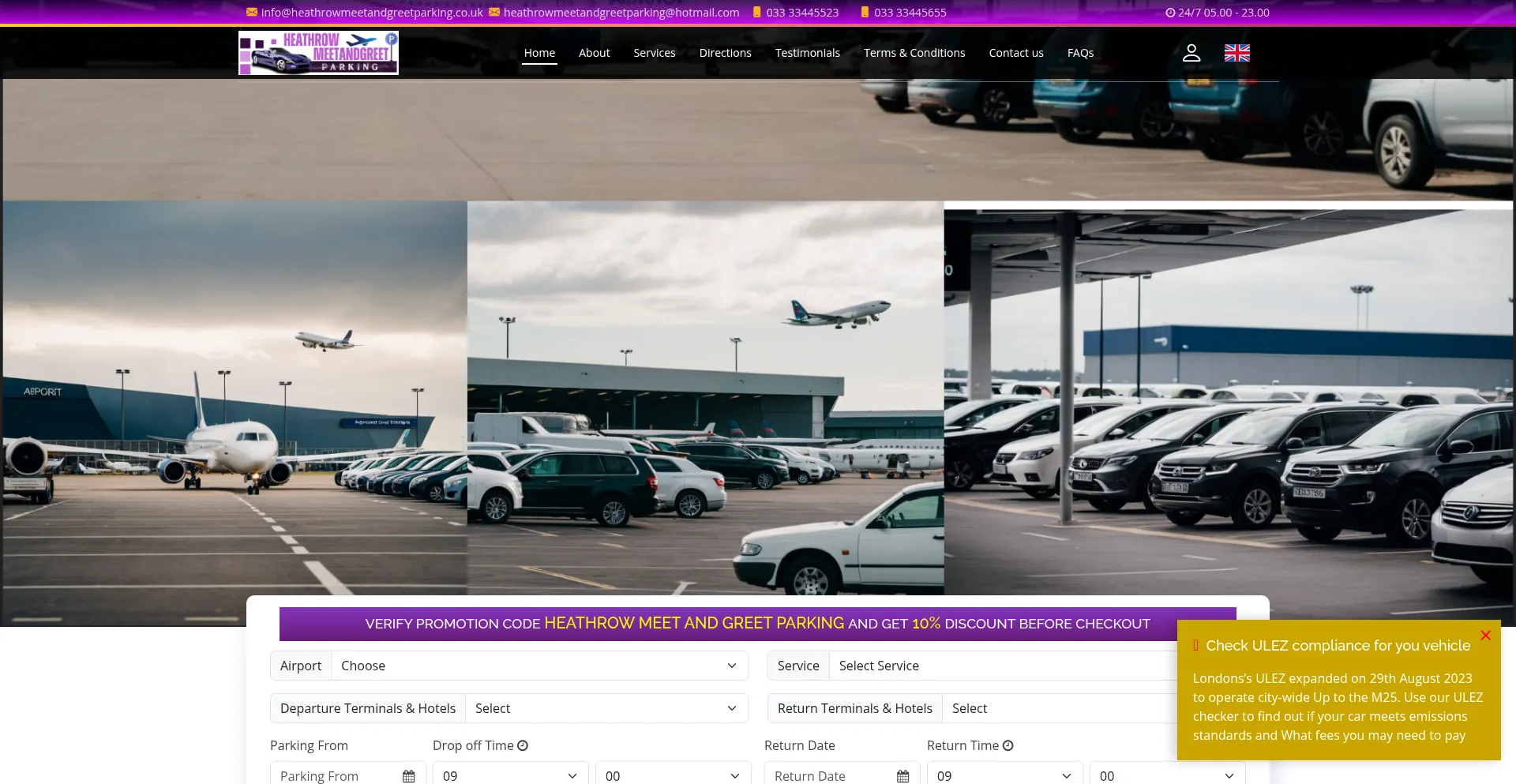Click info@heathrowmeetandgreetparking.co.uk email link
This screenshot has width=1516, height=784.
coord(372,13)
